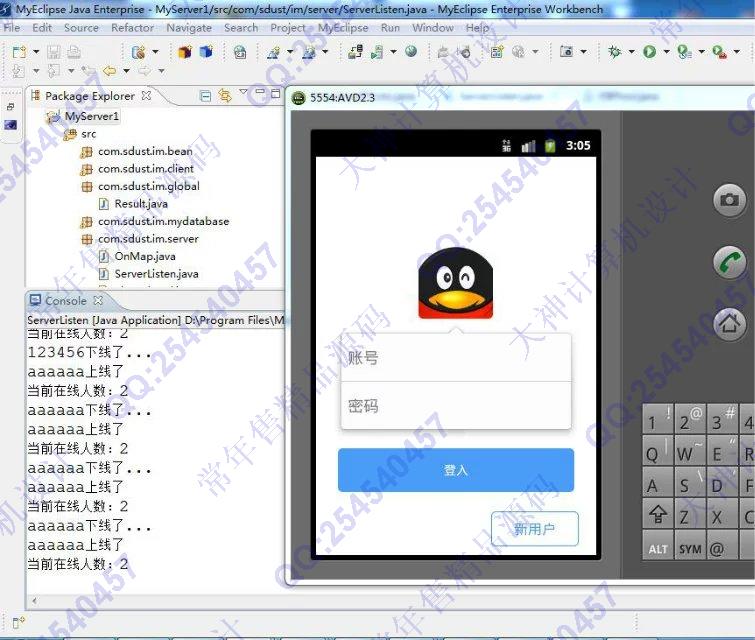
Task: Click the 账号 account input field
Action: click(456, 357)
